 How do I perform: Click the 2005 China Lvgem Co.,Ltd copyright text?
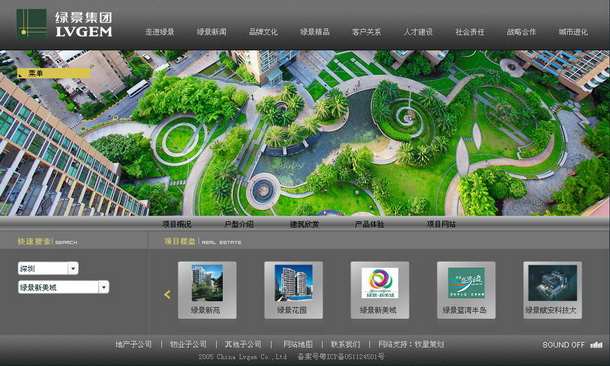pos(243,356)
